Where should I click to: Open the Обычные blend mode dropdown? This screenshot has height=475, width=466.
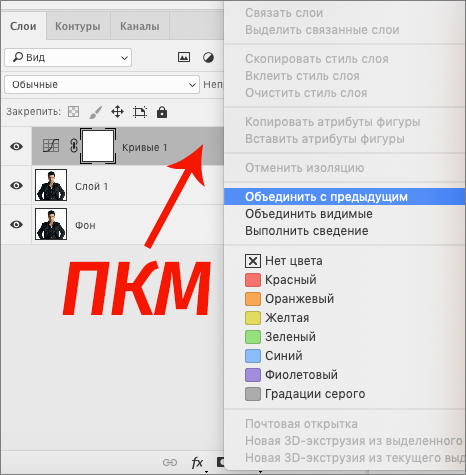point(102,85)
